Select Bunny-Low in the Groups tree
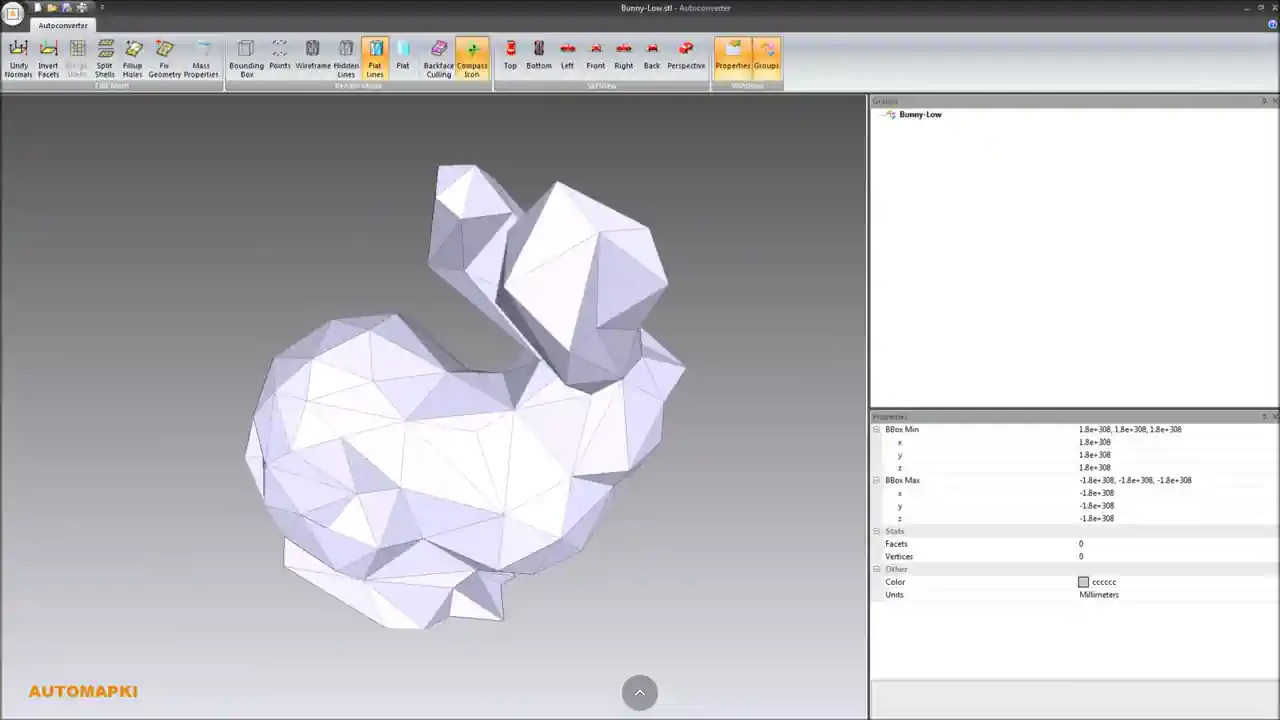This screenshot has height=720, width=1280. pyautogui.click(x=920, y=115)
